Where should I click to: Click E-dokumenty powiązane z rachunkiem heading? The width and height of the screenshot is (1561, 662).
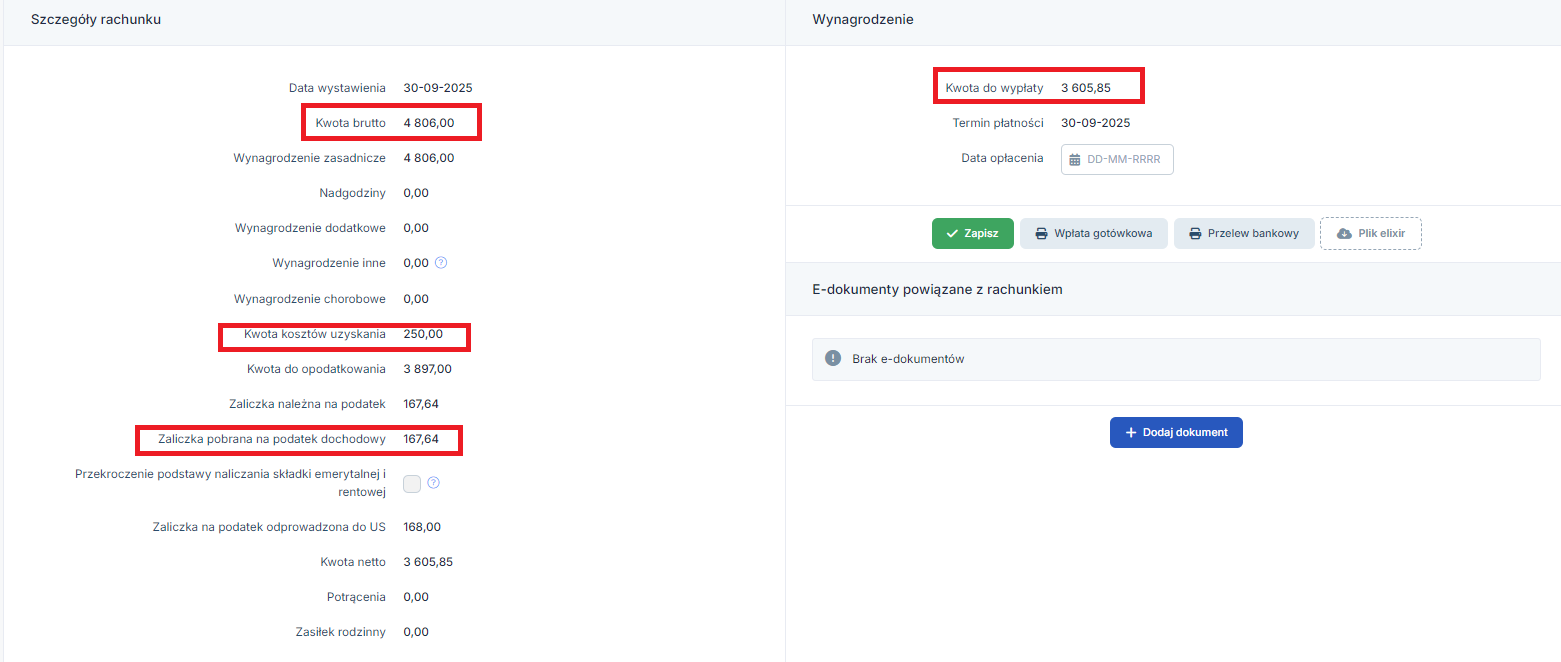tap(937, 289)
